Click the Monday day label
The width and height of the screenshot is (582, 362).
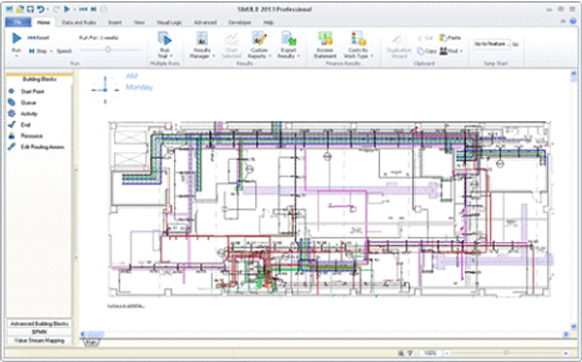[139, 88]
